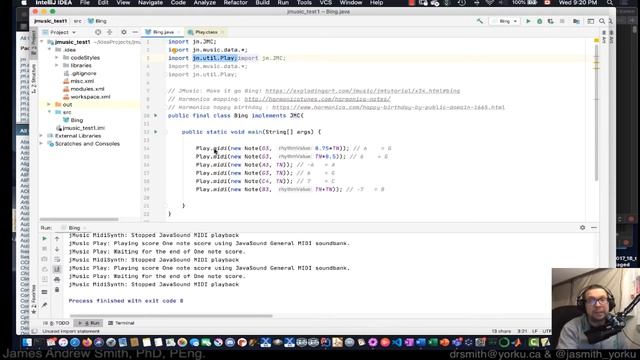This screenshot has height=360, width=640.
Task: Toggle scroll to end in Run console
Action: point(57,269)
